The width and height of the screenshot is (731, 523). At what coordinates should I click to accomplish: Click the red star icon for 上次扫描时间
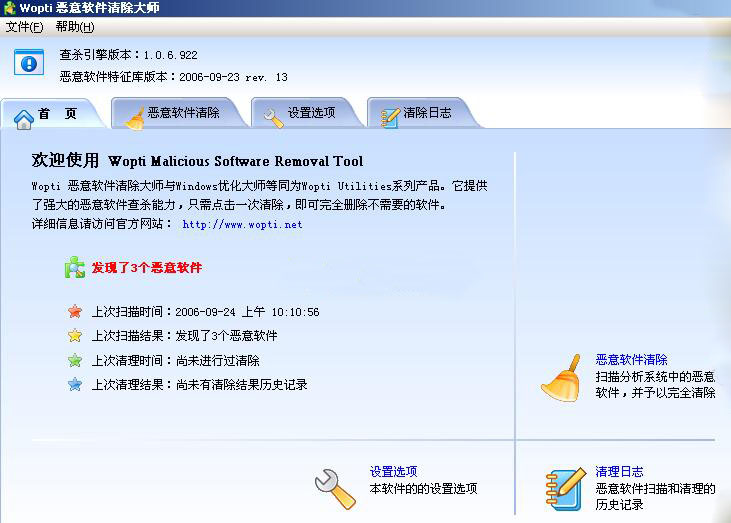75,312
